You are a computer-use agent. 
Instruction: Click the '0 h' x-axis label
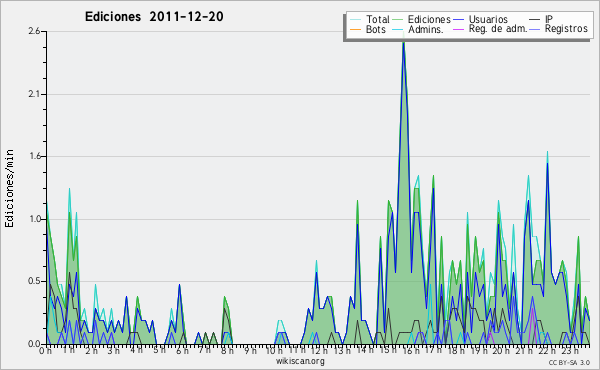[x=46, y=350]
